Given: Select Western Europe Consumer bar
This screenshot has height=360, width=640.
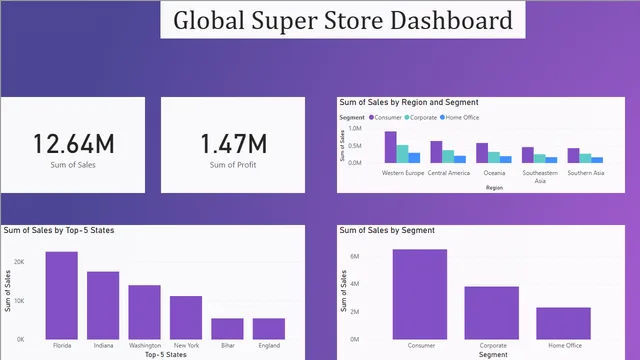Looking at the screenshot, I should [x=391, y=147].
